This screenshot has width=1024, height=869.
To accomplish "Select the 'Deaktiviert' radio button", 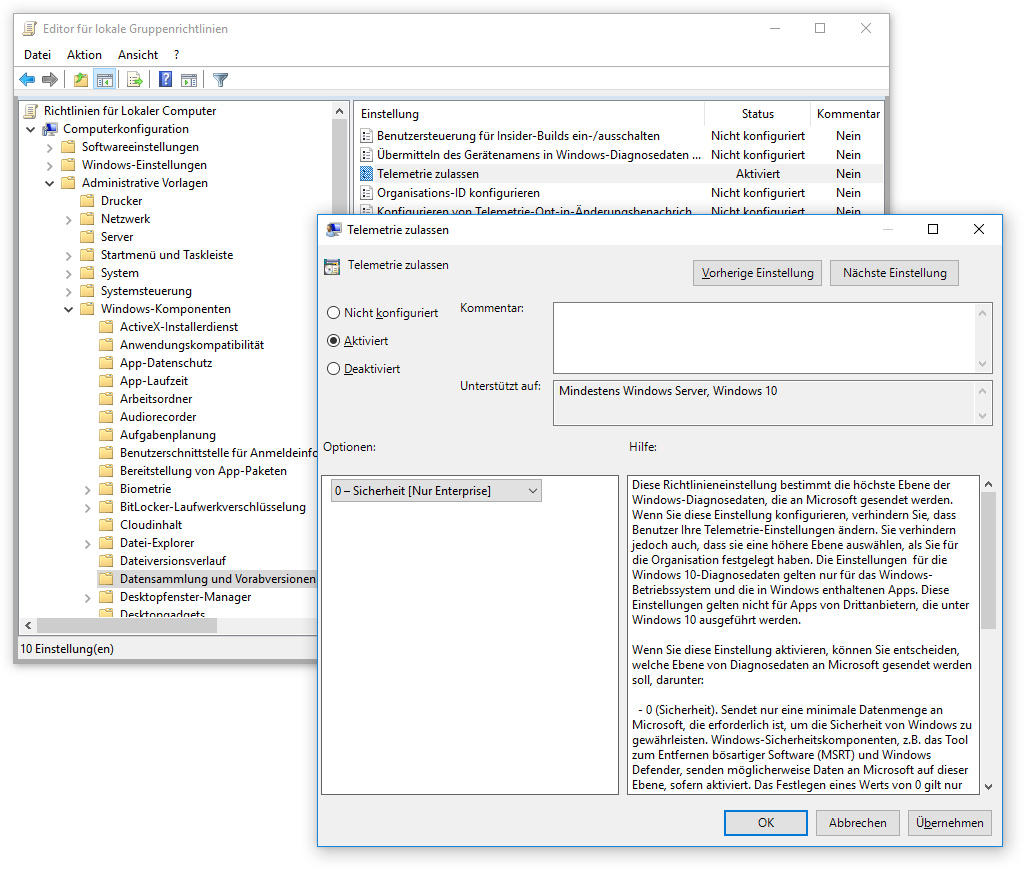I will click(x=334, y=369).
